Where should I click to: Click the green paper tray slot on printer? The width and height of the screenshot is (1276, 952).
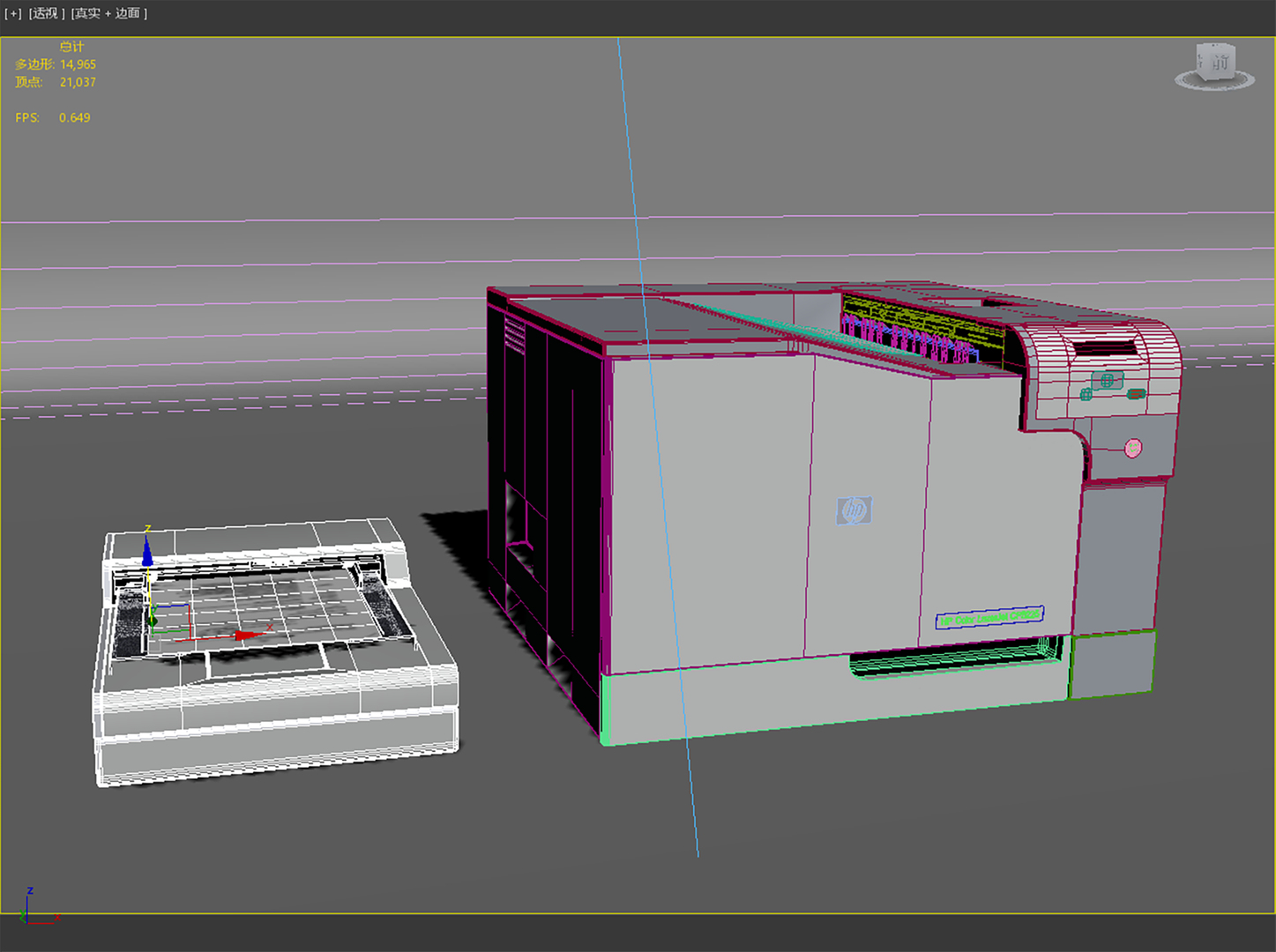pos(958,657)
